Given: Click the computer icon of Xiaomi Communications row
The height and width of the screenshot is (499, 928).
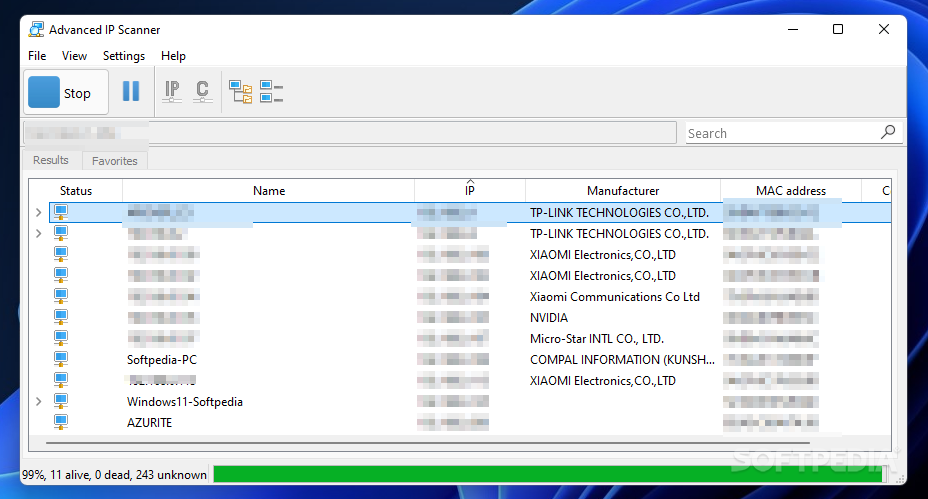Looking at the screenshot, I should tap(60, 296).
